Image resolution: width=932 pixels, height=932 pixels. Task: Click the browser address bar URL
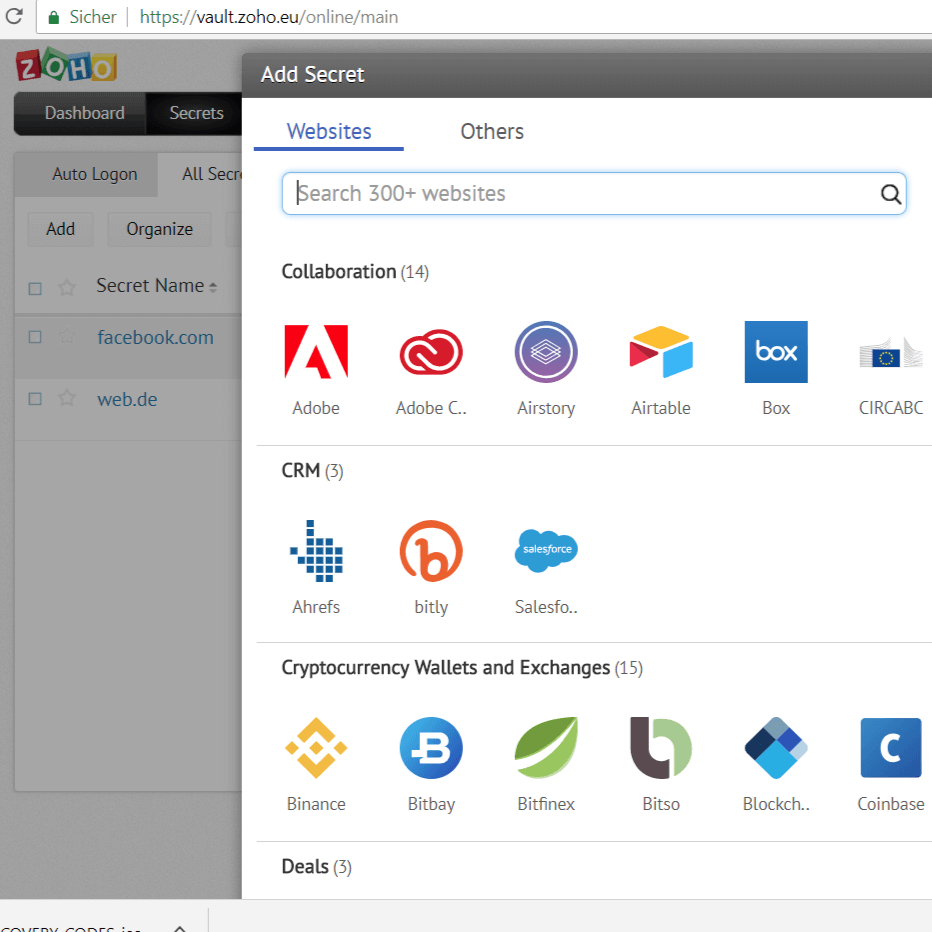click(269, 17)
